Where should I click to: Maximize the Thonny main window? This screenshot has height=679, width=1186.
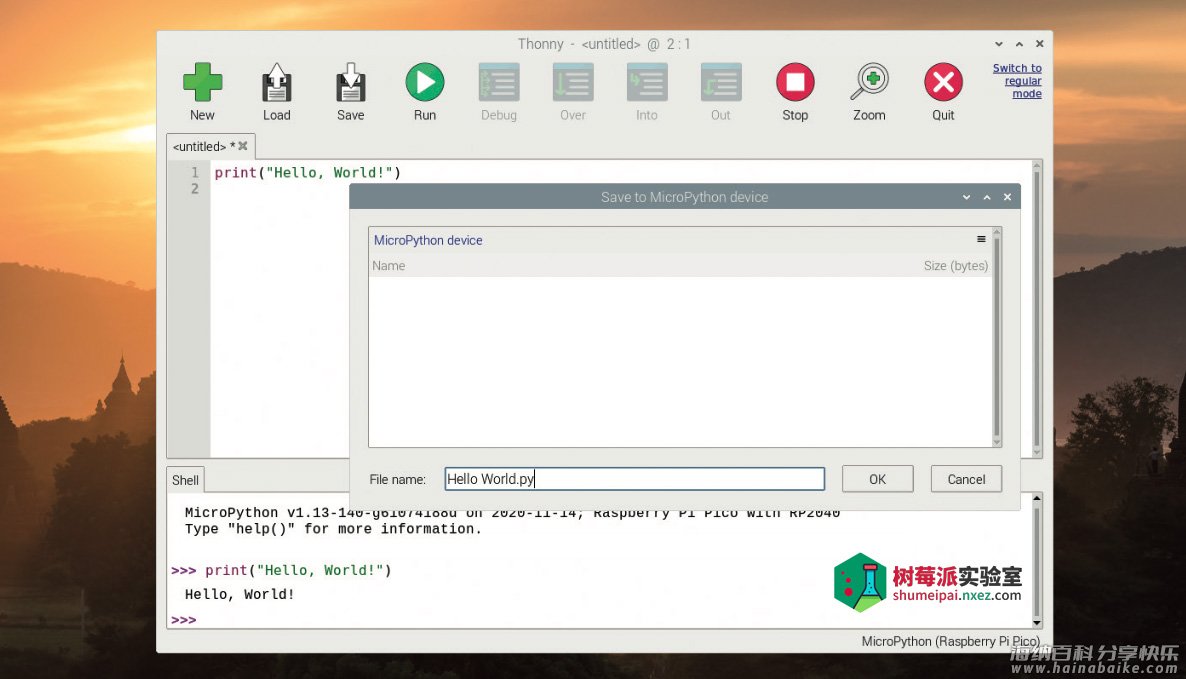pyautogui.click(x=1019, y=44)
